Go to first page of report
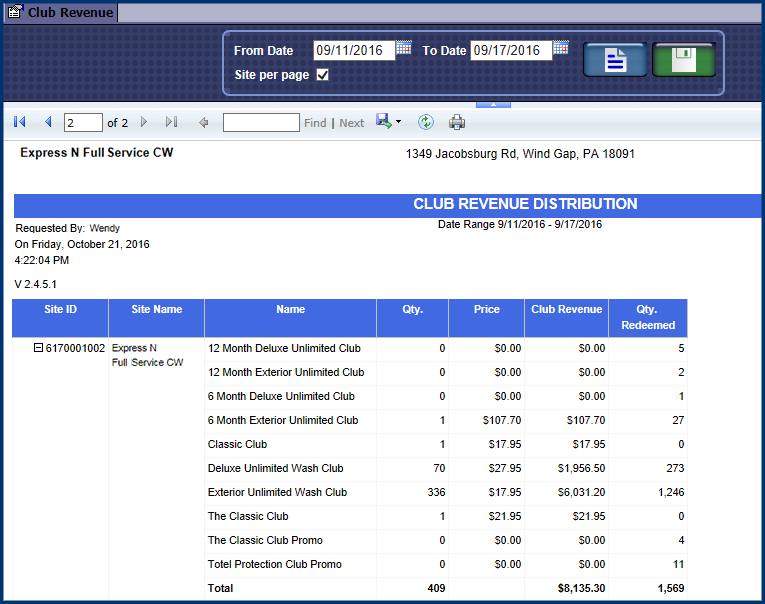 (20, 122)
